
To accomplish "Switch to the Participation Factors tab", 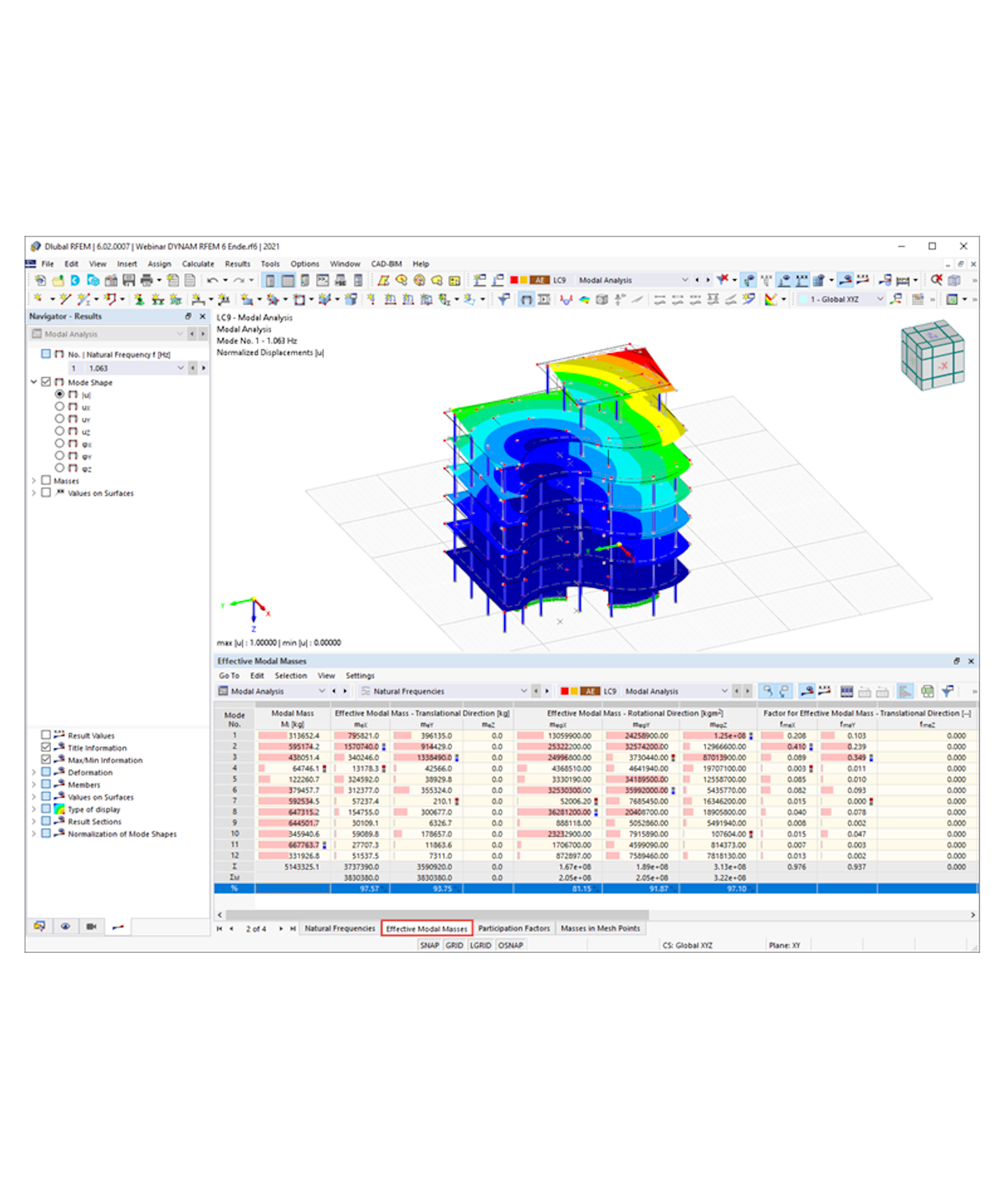I will 513,927.
